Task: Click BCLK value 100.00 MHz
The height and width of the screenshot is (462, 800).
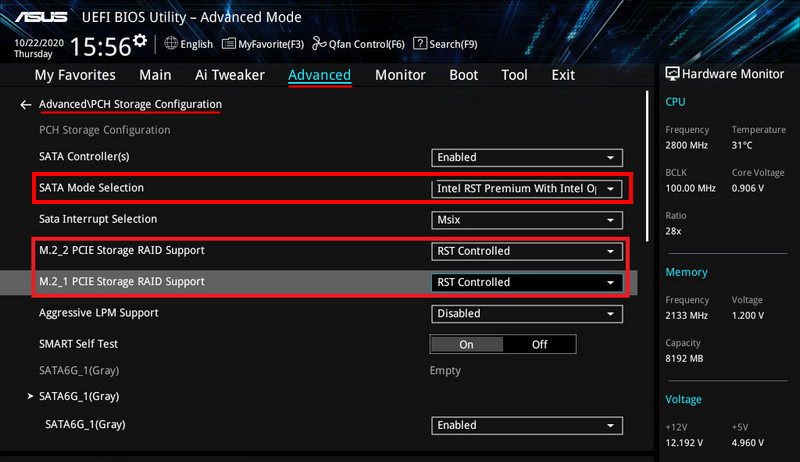Action: pos(690,188)
